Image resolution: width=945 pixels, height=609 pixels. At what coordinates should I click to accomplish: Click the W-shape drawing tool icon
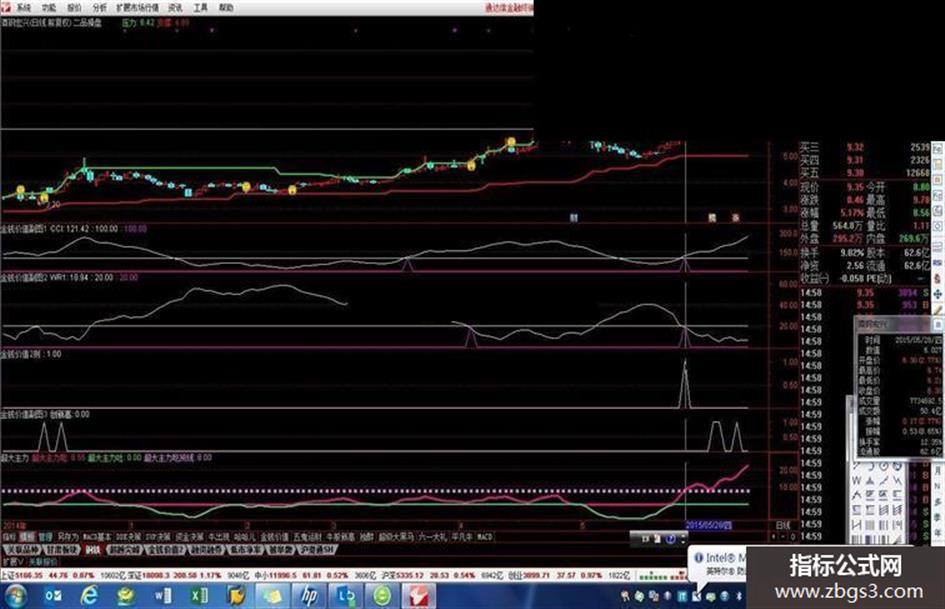click(856, 481)
